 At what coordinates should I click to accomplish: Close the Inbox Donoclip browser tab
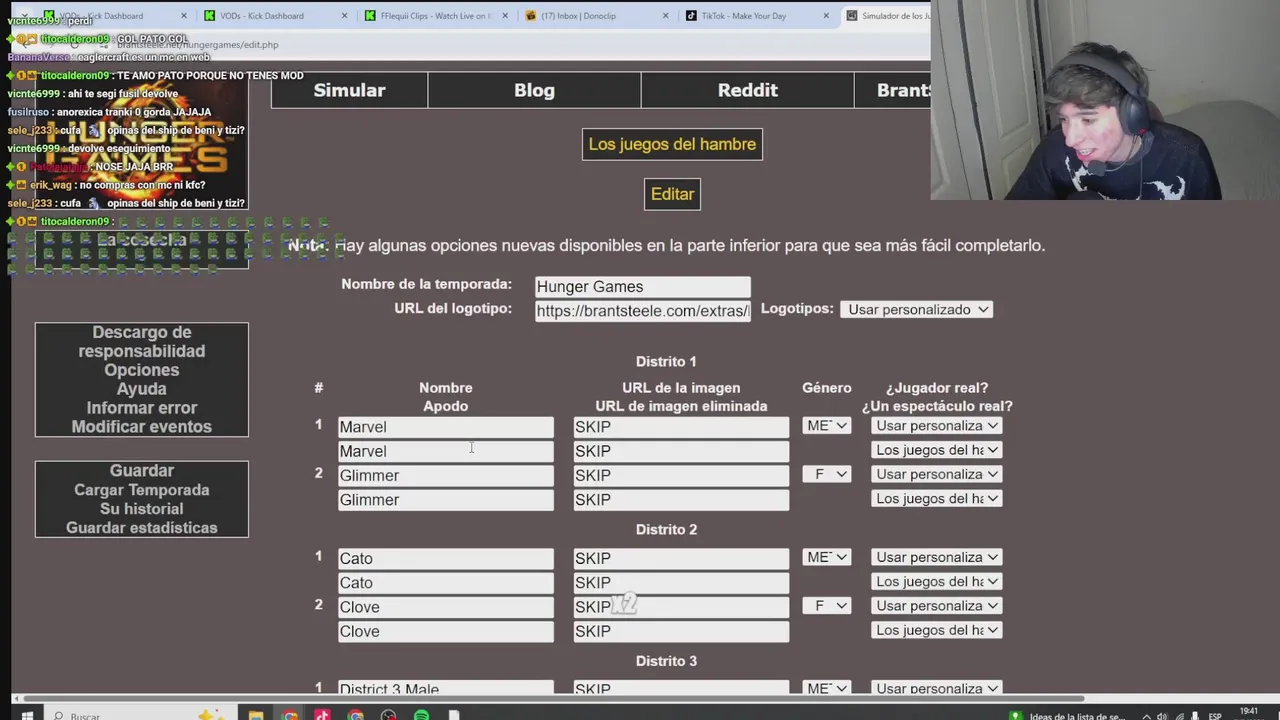pyautogui.click(x=665, y=16)
